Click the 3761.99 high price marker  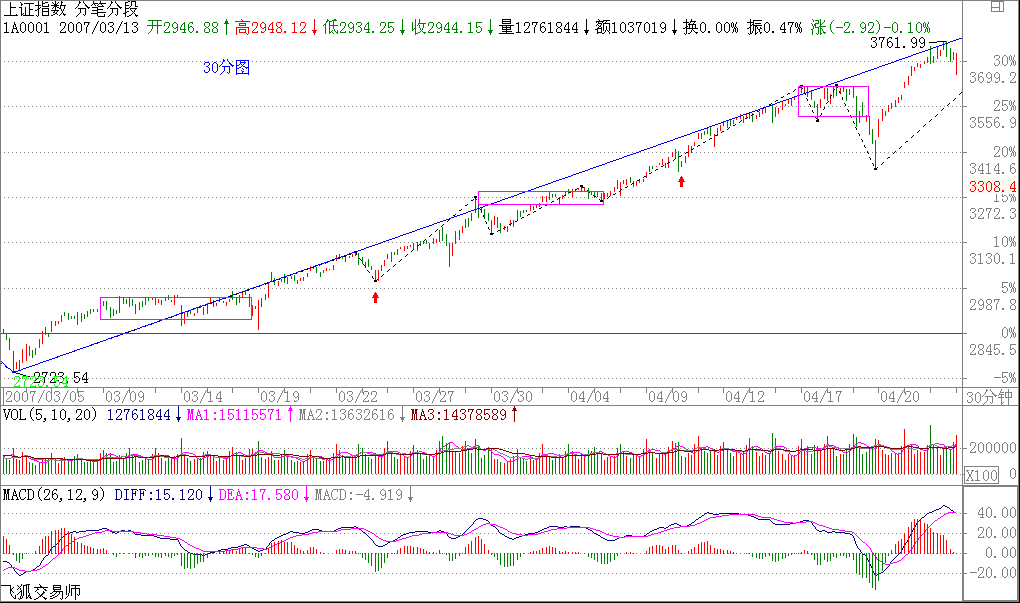tap(897, 43)
